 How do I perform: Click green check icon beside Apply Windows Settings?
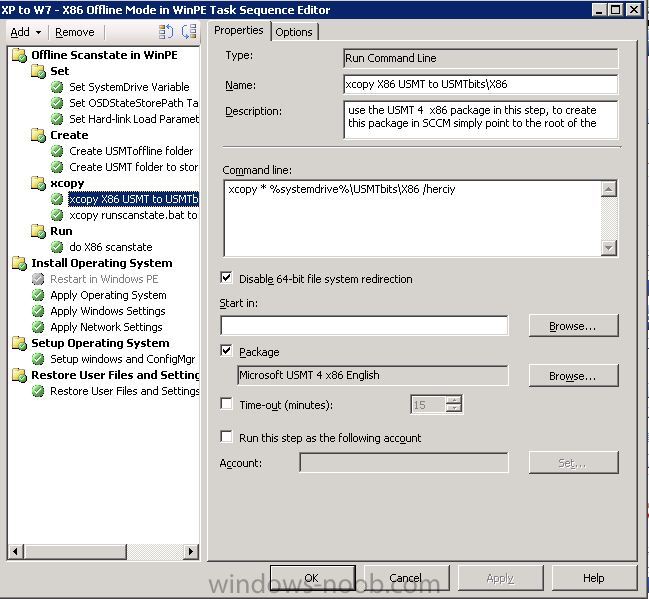point(38,311)
